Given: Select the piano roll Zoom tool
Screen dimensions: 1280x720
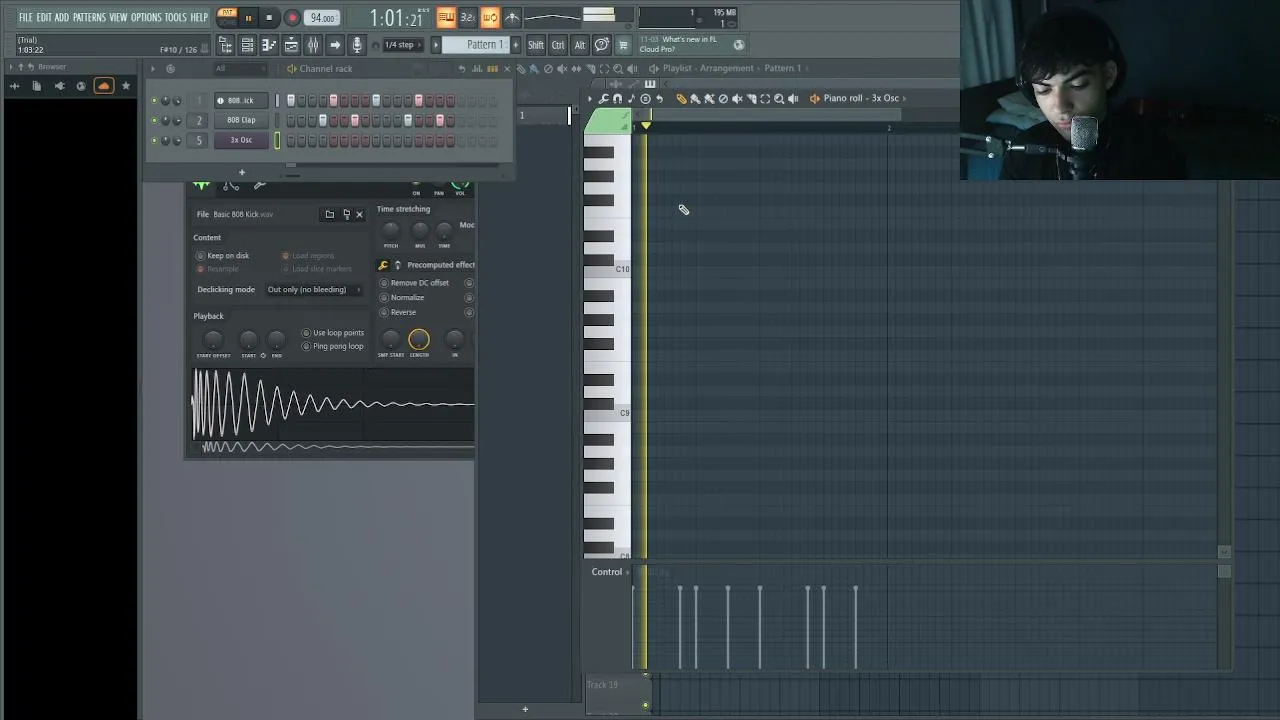Looking at the screenshot, I should coord(779,98).
